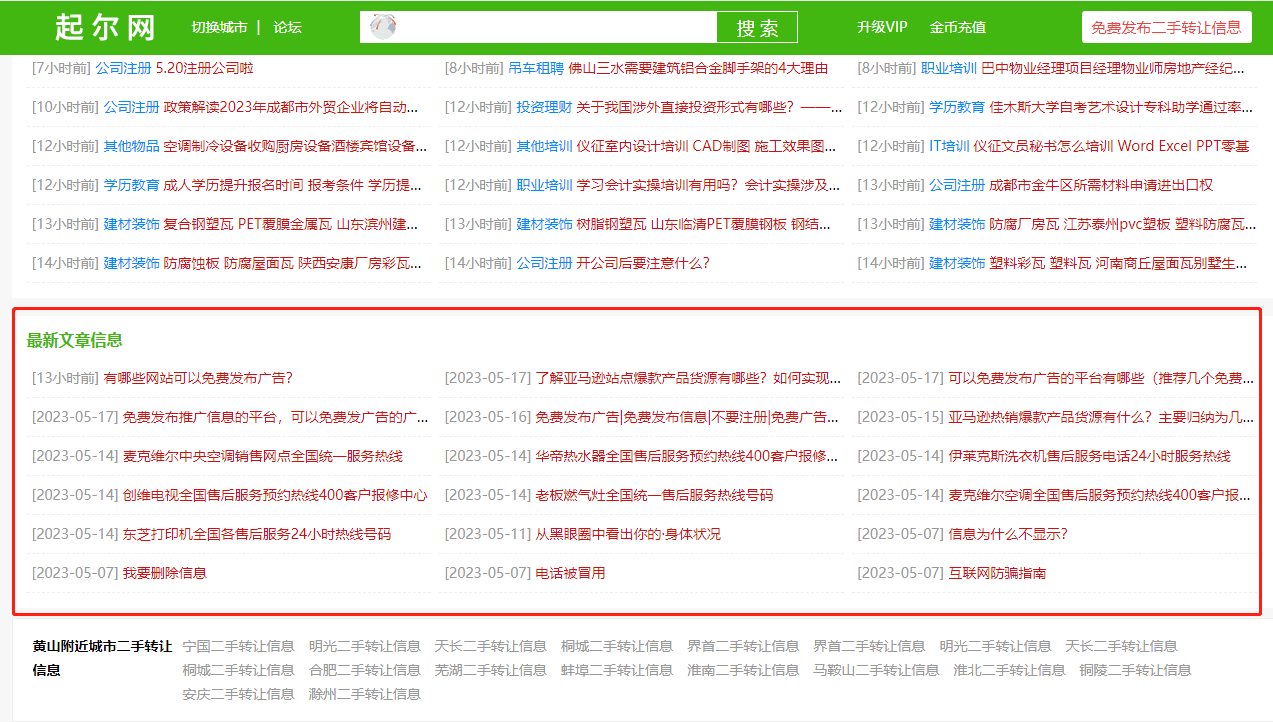
Task: Click 其他培训 category tag
Action: [x=544, y=146]
